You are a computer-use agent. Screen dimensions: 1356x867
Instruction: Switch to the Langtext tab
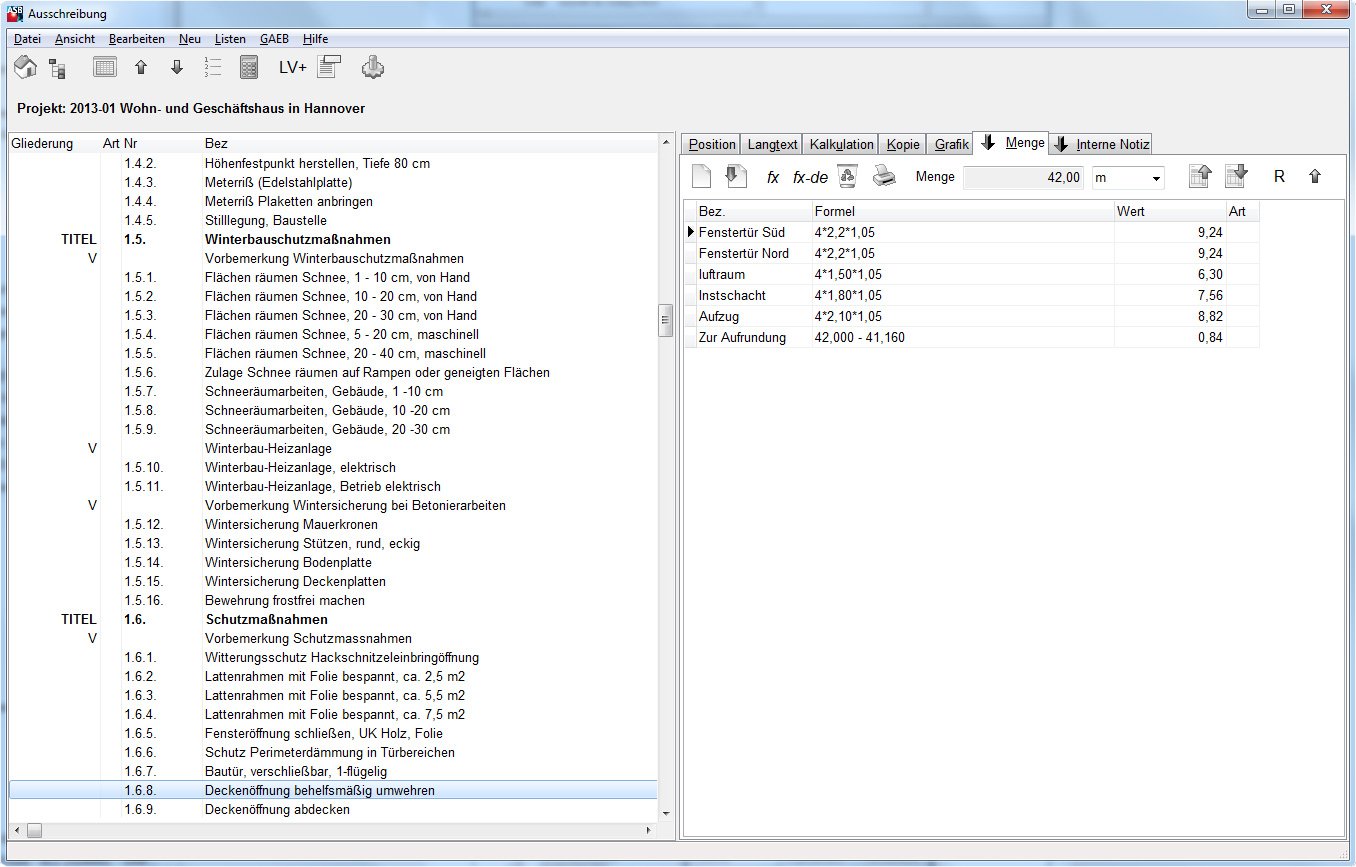coord(773,144)
